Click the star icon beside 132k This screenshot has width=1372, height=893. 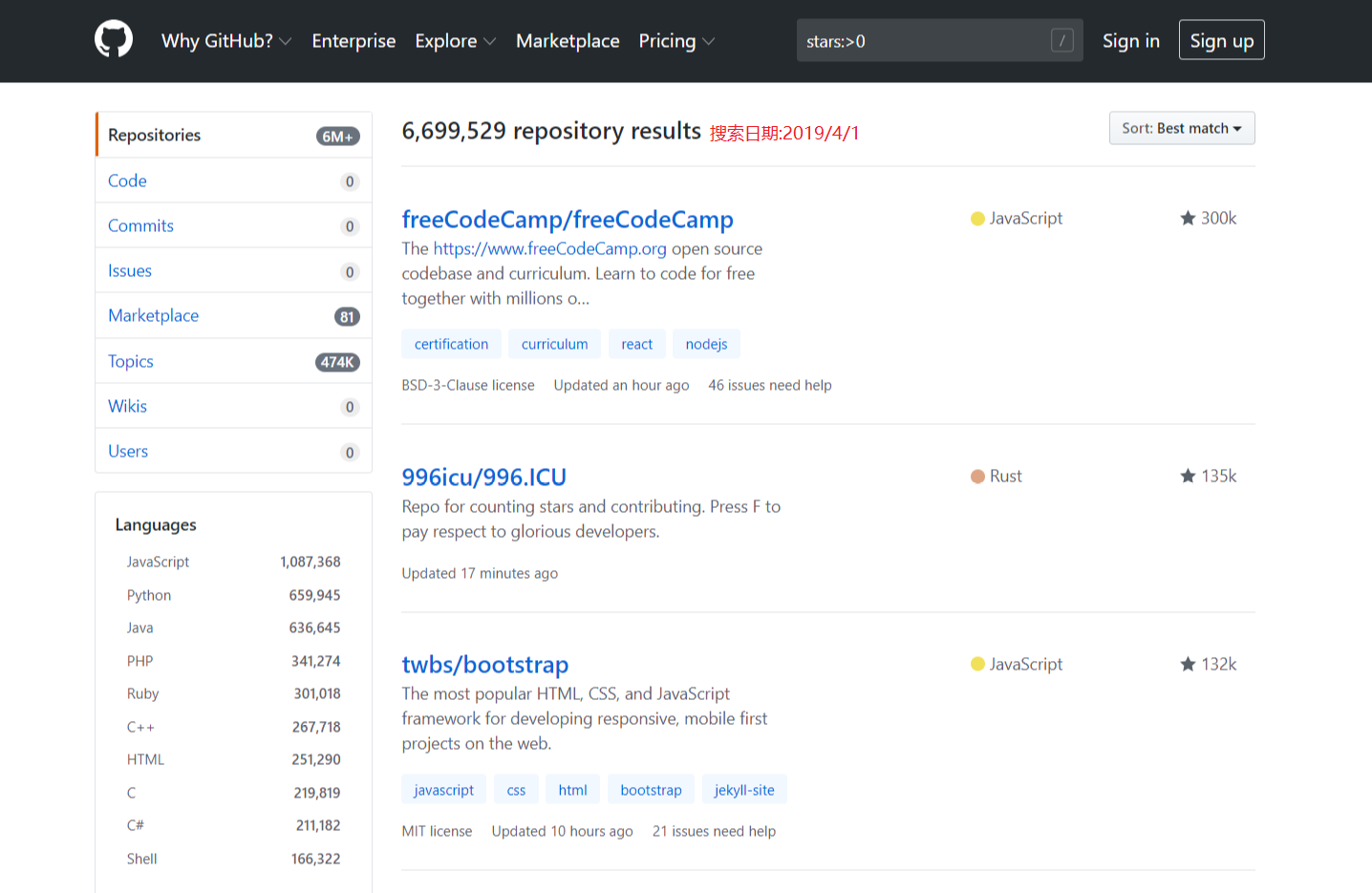coord(1188,664)
